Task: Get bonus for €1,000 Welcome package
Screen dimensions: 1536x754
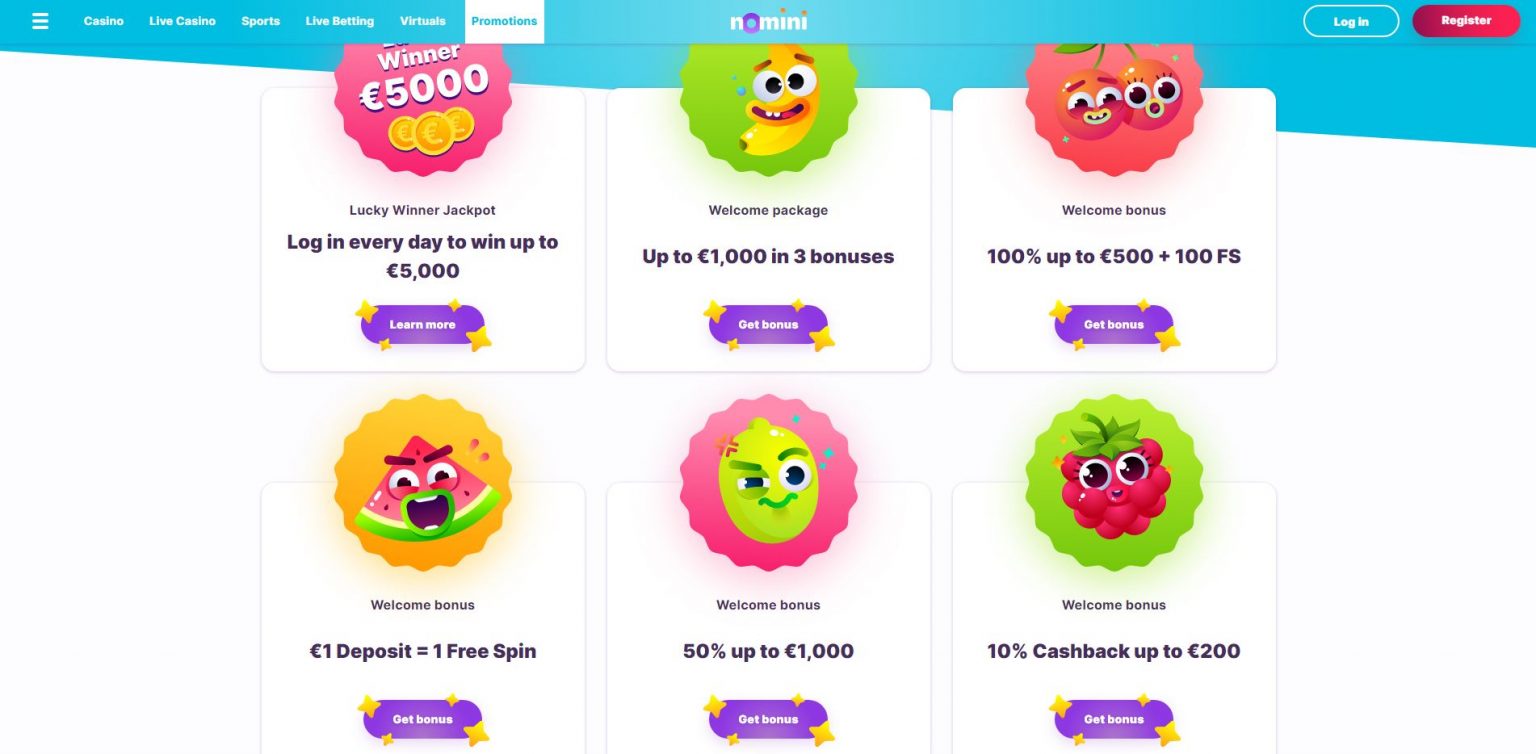Action: [768, 325]
